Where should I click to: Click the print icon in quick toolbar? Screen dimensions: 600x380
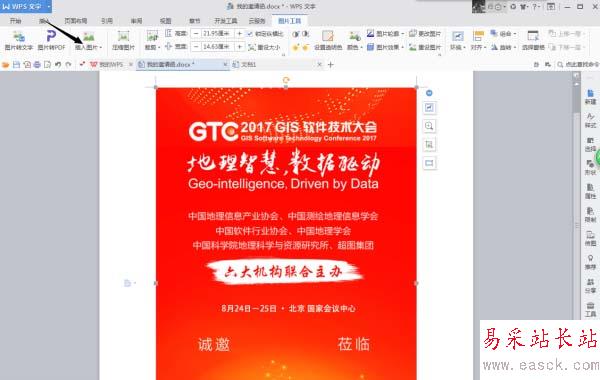click(37, 65)
